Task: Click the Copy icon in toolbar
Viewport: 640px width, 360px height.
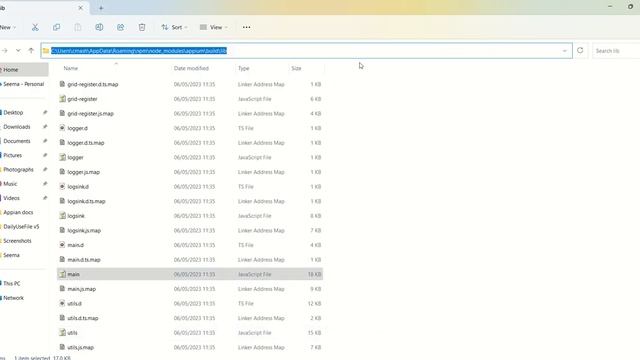Action: pyautogui.click(x=56, y=27)
